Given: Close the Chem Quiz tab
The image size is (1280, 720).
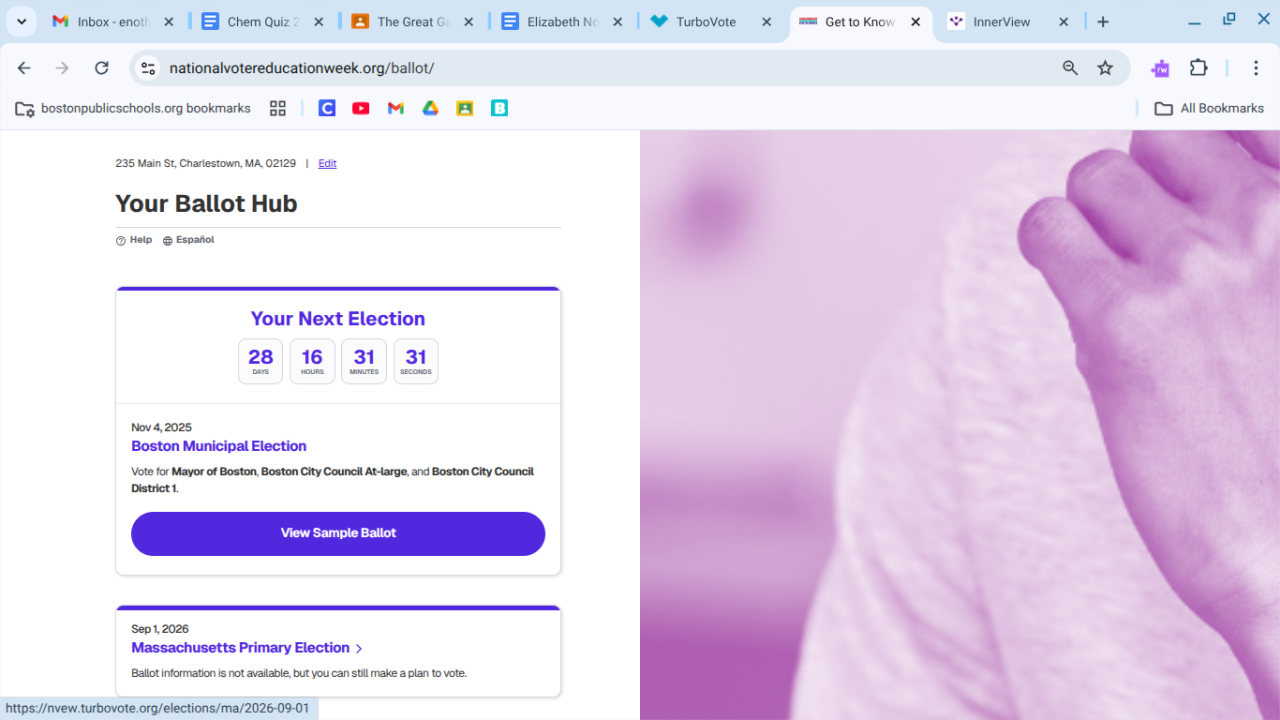Looking at the screenshot, I should 318,22.
